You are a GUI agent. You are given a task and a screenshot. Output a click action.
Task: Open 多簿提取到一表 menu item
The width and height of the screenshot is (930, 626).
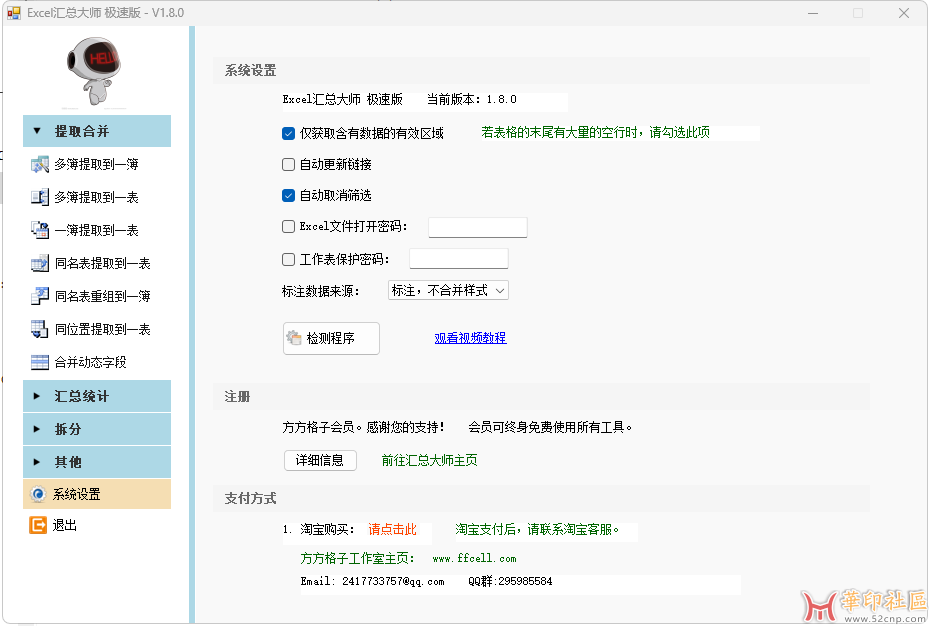97,197
